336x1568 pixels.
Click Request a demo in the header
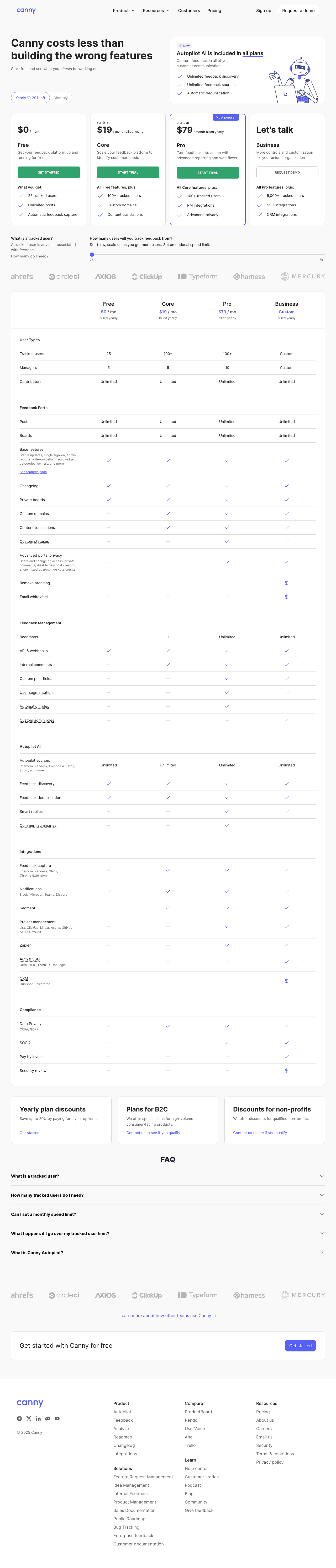(x=298, y=10)
